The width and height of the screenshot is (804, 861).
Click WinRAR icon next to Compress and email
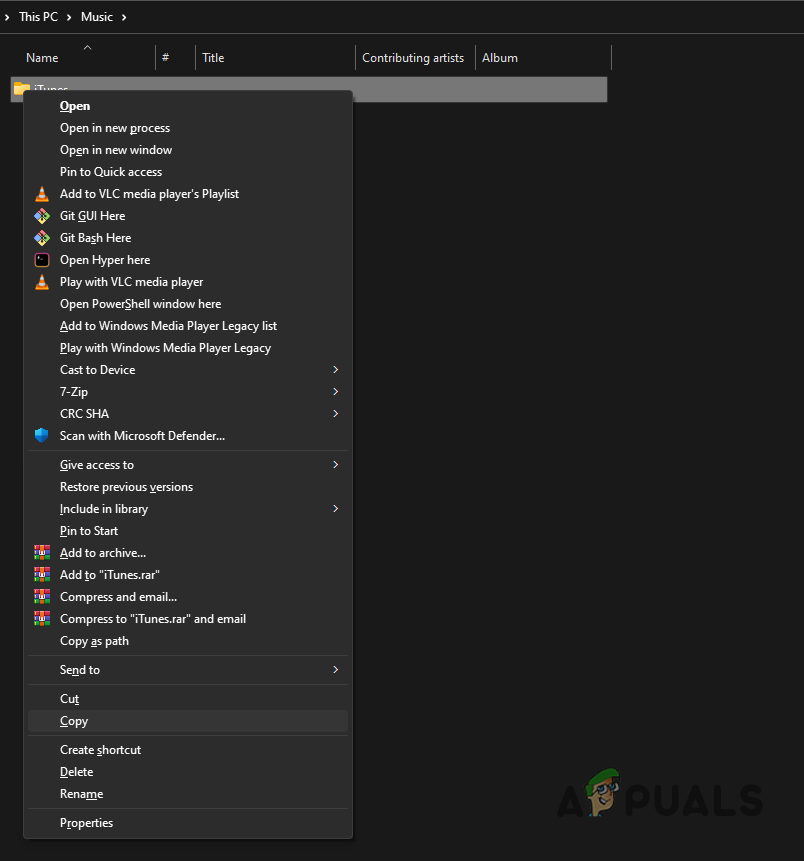[42, 596]
